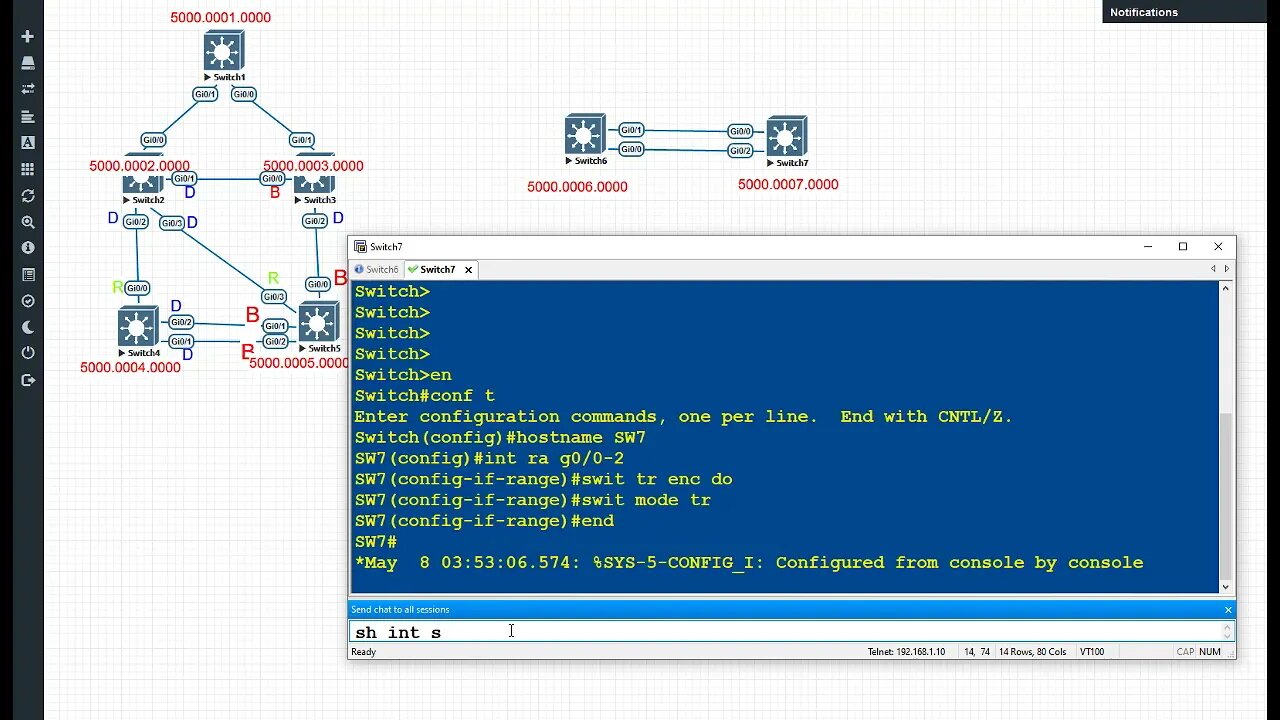This screenshot has height=720, width=1280.
Task: Click Switch7's Gi0/2 interface label
Action: click(x=740, y=151)
